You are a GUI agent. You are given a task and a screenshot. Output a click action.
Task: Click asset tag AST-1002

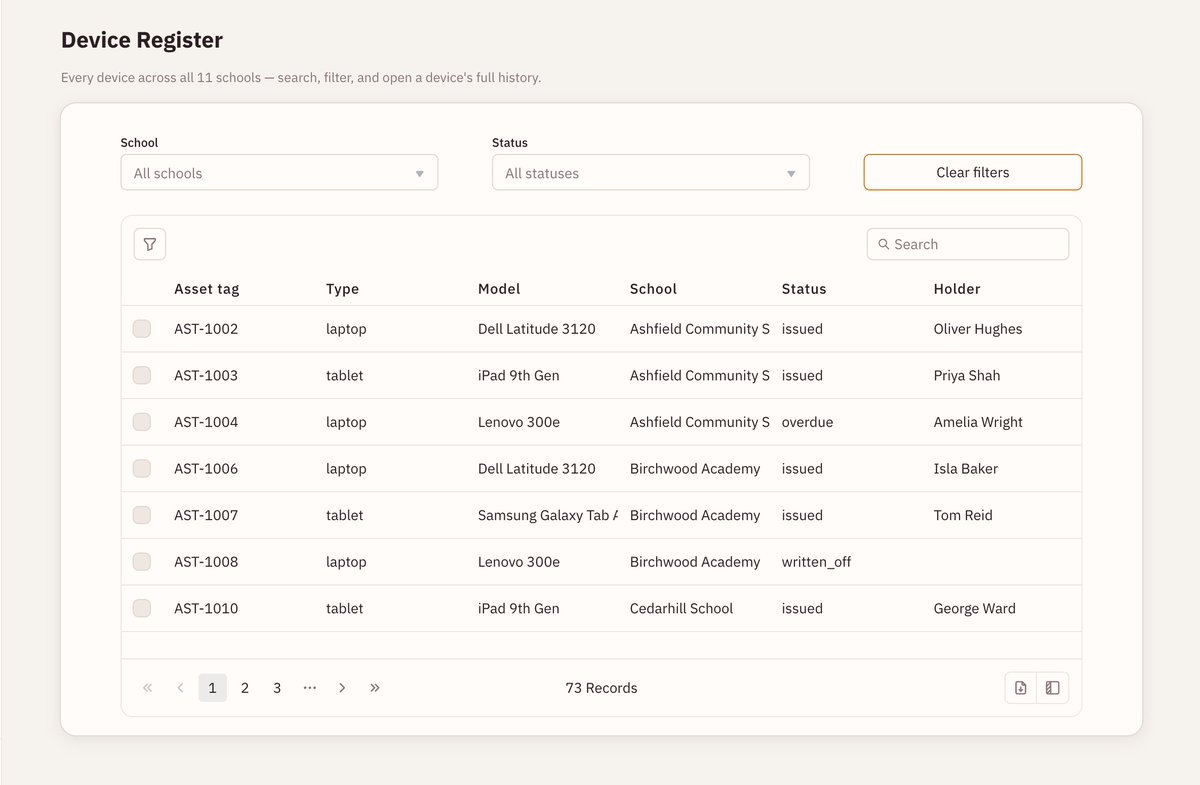(206, 329)
